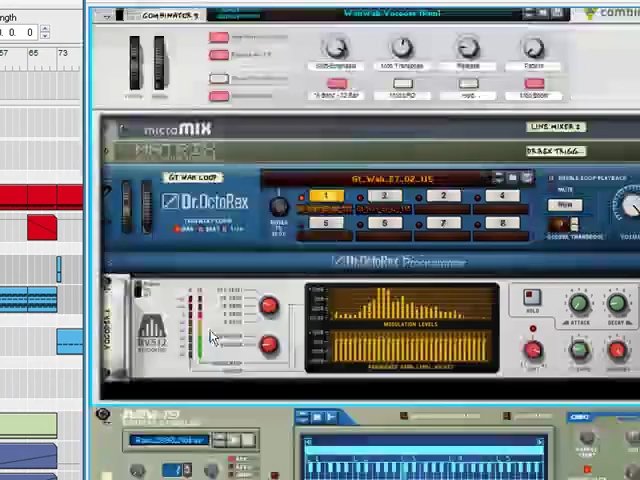Viewport: 640px width, 480px height.
Task: Click the LINE MIXER 2 name label
Action: point(556,127)
